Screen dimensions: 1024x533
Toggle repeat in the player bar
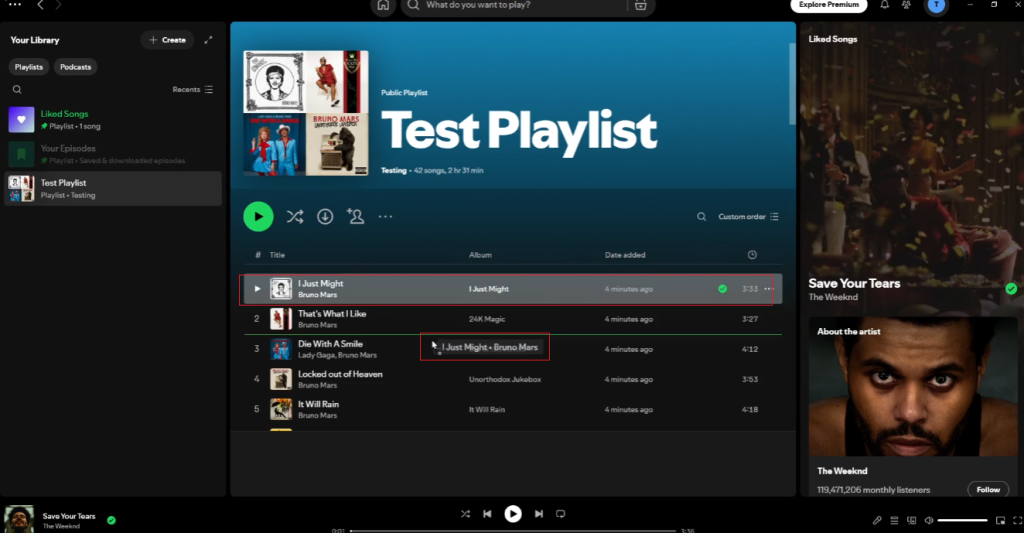(x=560, y=514)
